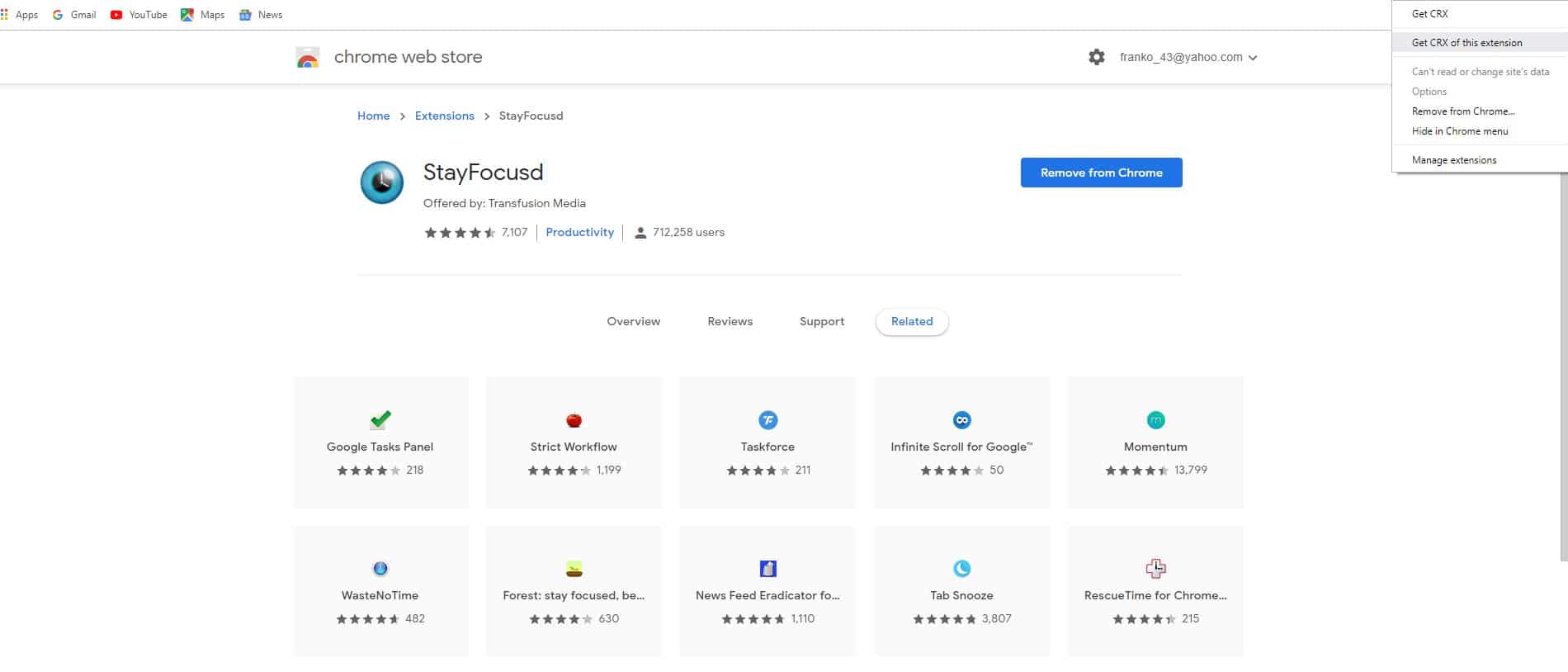Open the settings gear icon
The image size is (1568, 672).
1096,57
